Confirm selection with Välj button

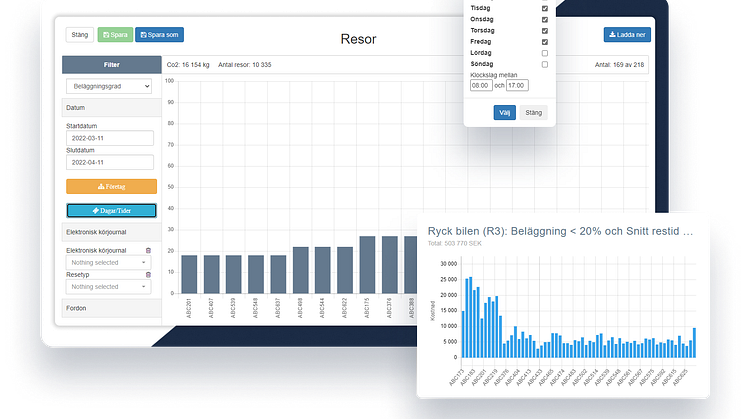coord(504,113)
